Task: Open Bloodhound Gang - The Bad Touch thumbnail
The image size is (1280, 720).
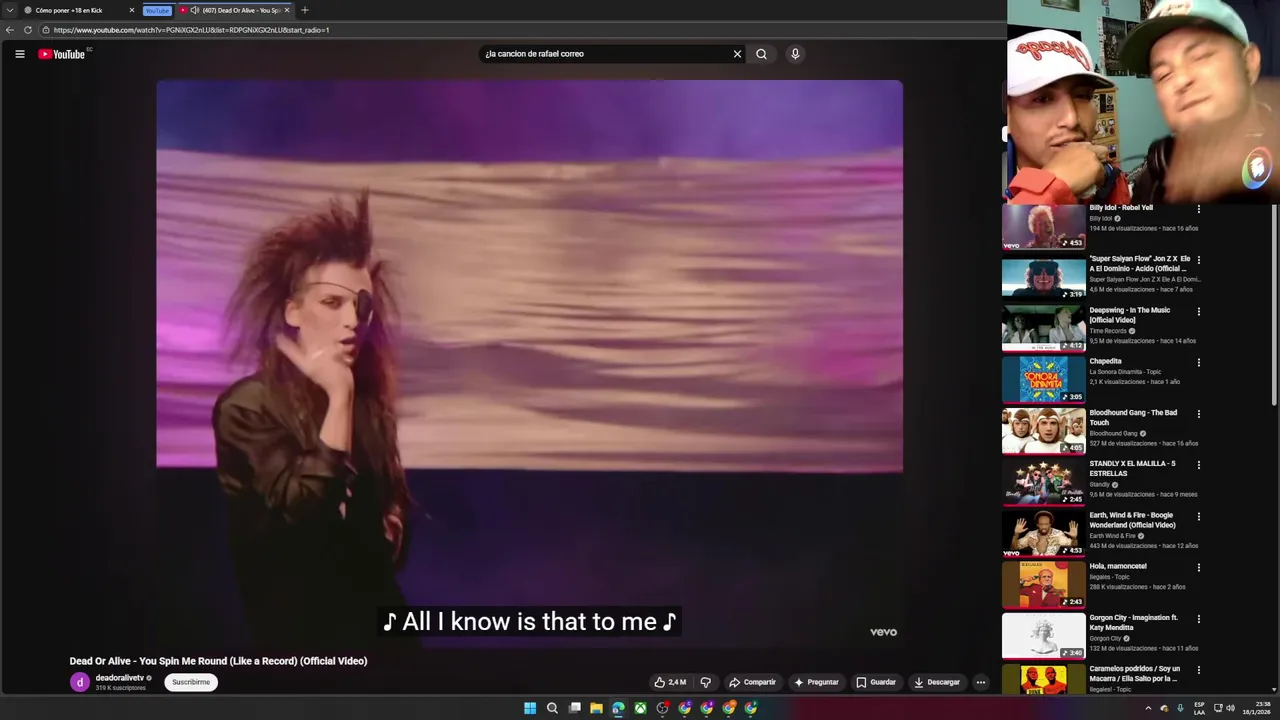Action: click(1043, 431)
